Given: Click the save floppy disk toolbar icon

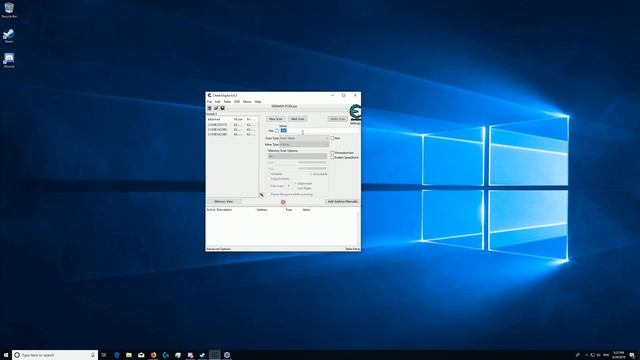Looking at the screenshot, I should [222, 108].
